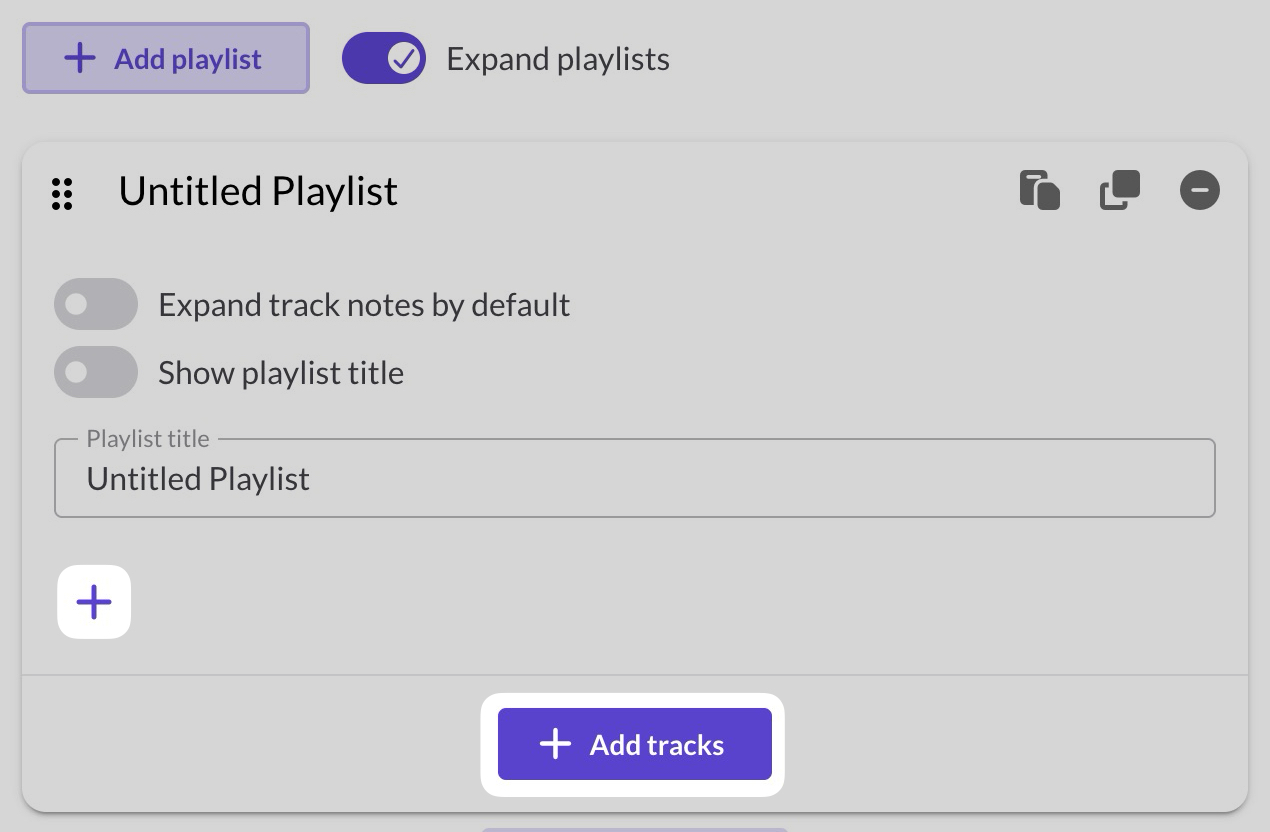Click the partially visible button below the playlist card

coord(634,828)
